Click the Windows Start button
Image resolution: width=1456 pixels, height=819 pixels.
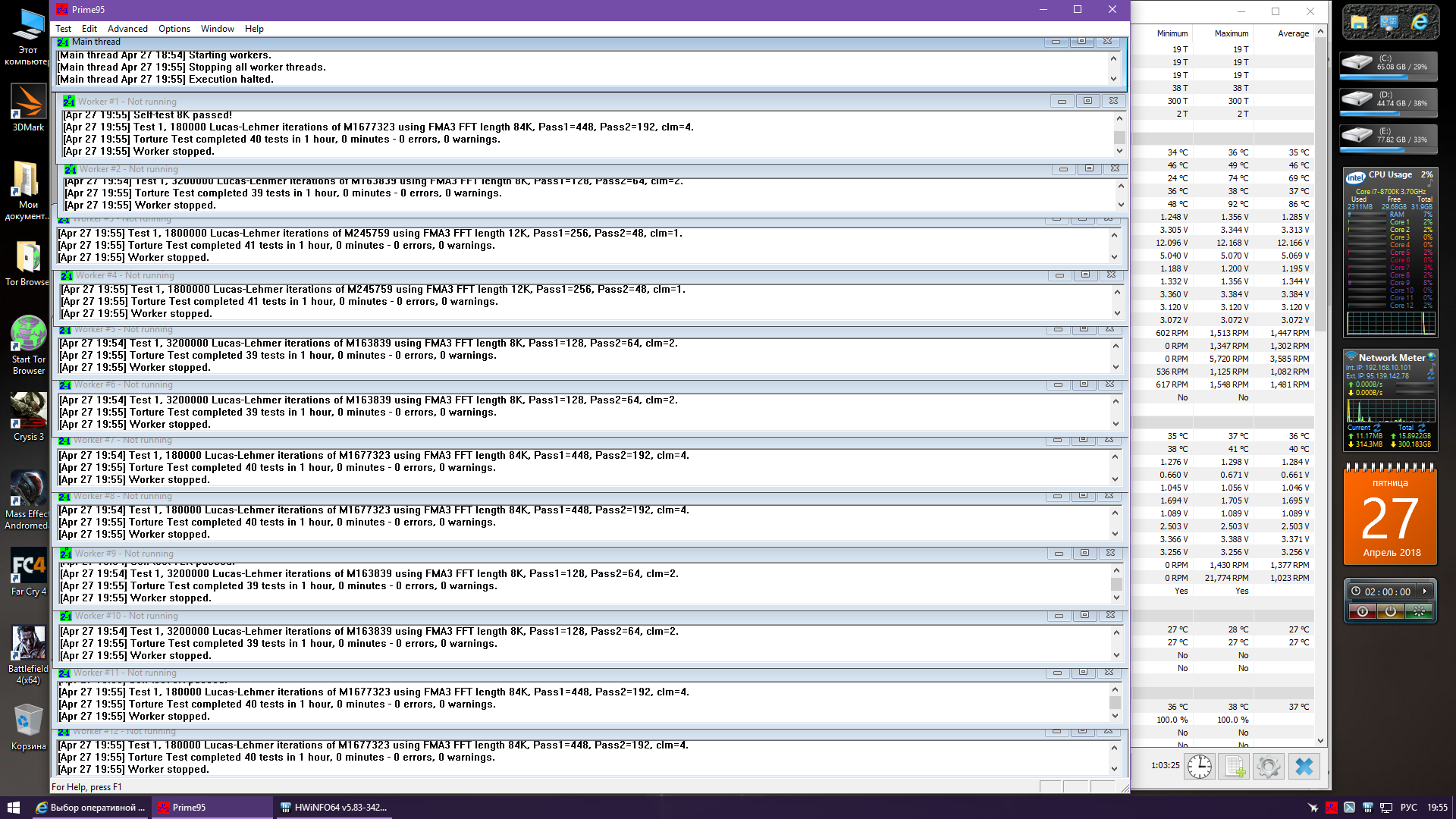pos(13,808)
